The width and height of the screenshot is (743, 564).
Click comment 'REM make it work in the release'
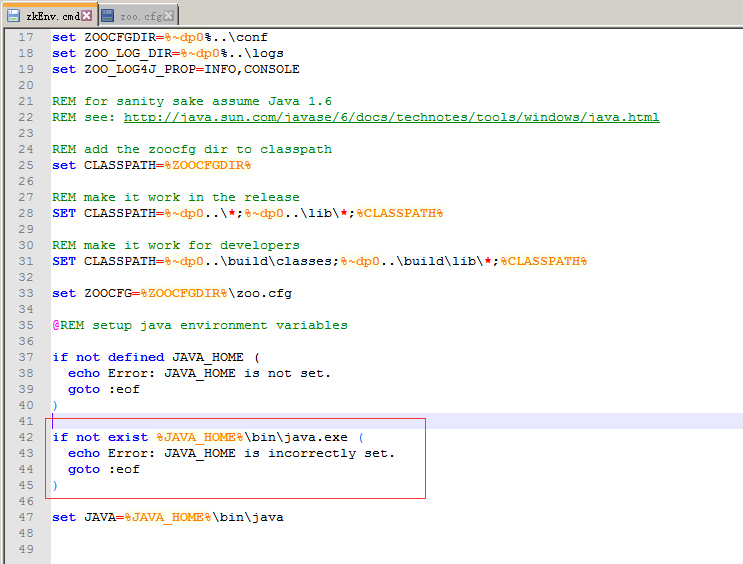176,197
